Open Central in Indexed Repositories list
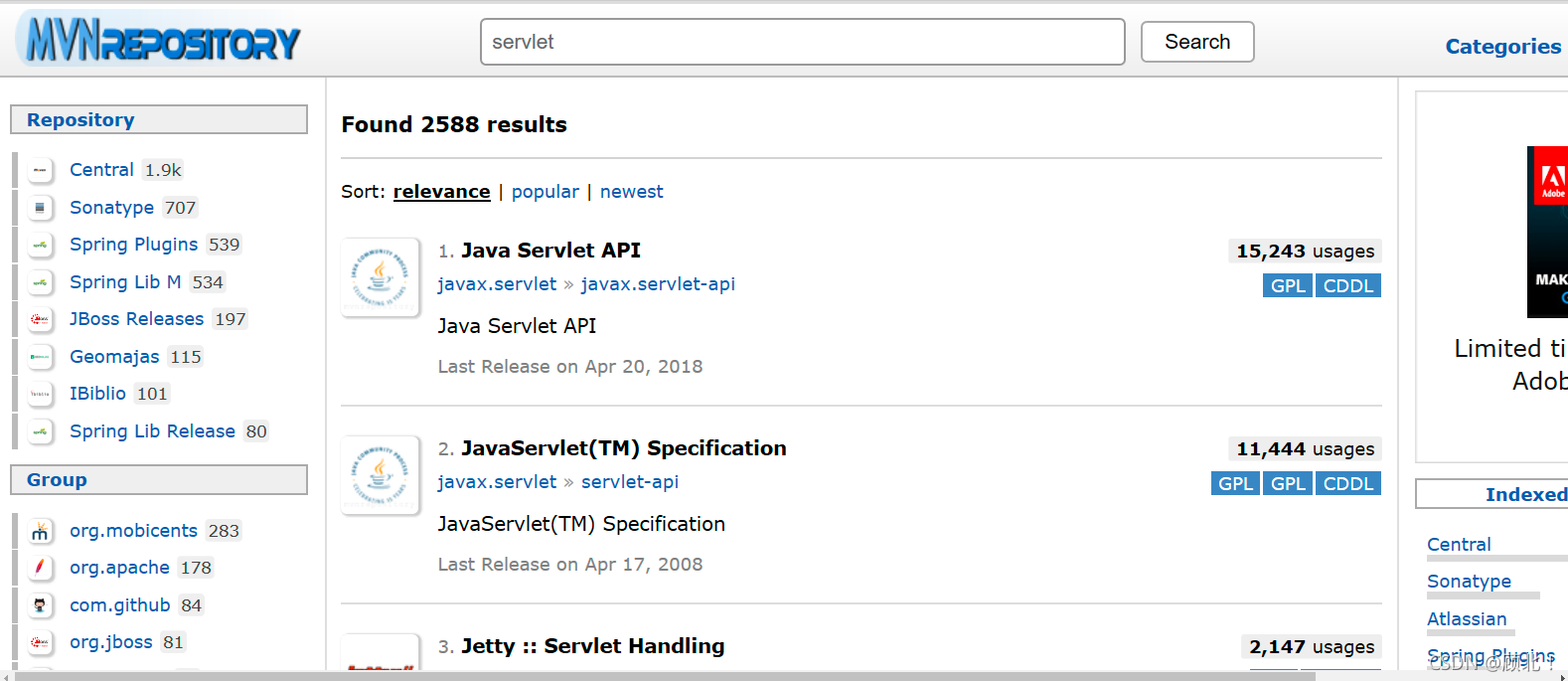 point(1459,545)
